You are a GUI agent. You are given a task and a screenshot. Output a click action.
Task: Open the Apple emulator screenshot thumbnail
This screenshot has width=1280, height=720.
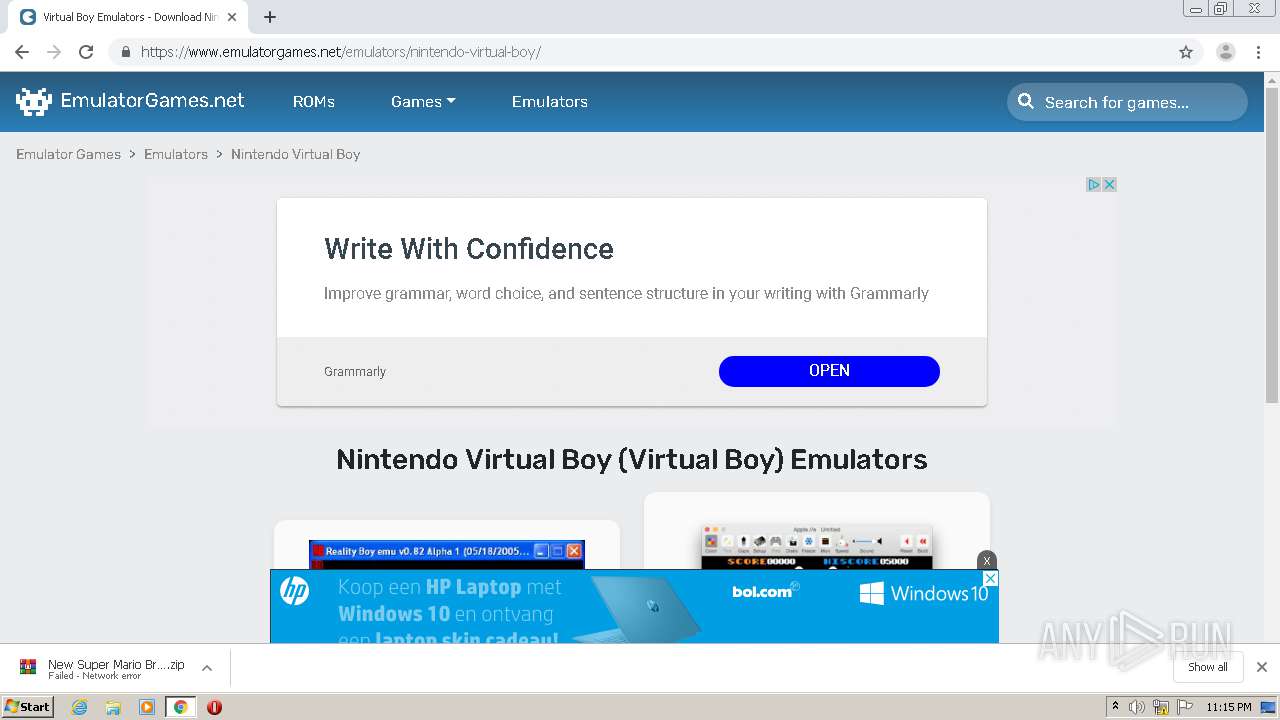[817, 547]
